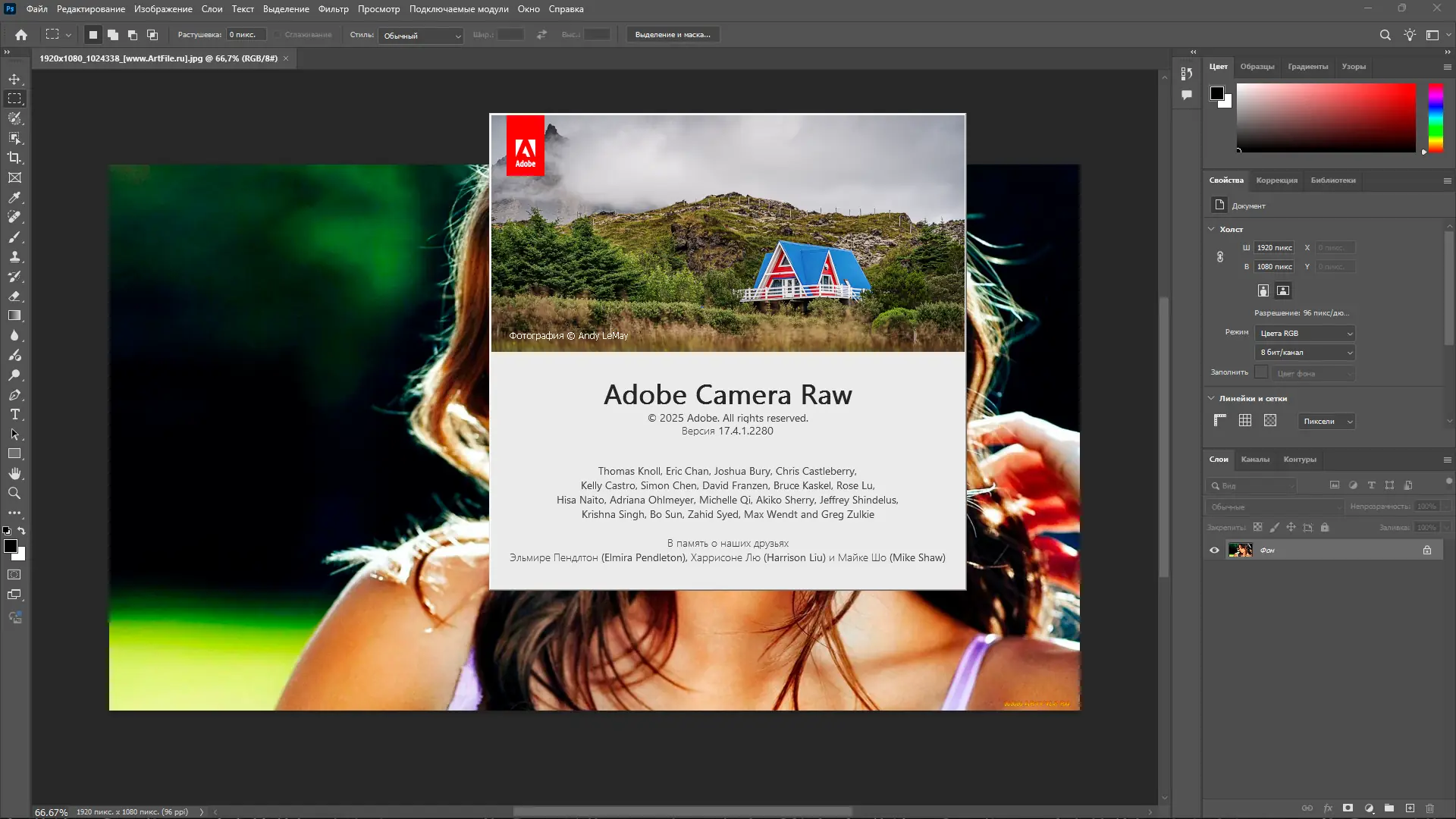Select the Hand tool
1456x819 pixels.
14,473
